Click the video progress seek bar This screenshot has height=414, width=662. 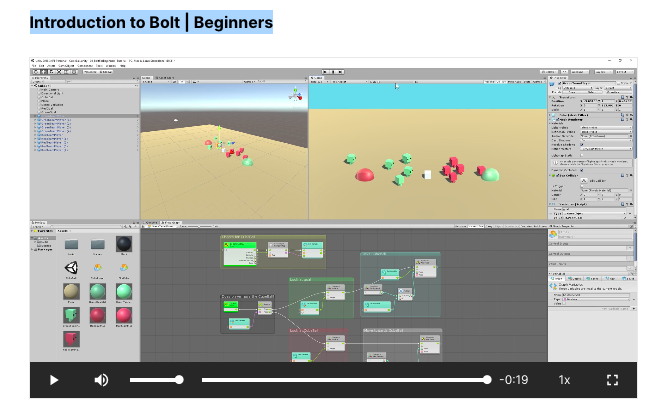point(346,380)
